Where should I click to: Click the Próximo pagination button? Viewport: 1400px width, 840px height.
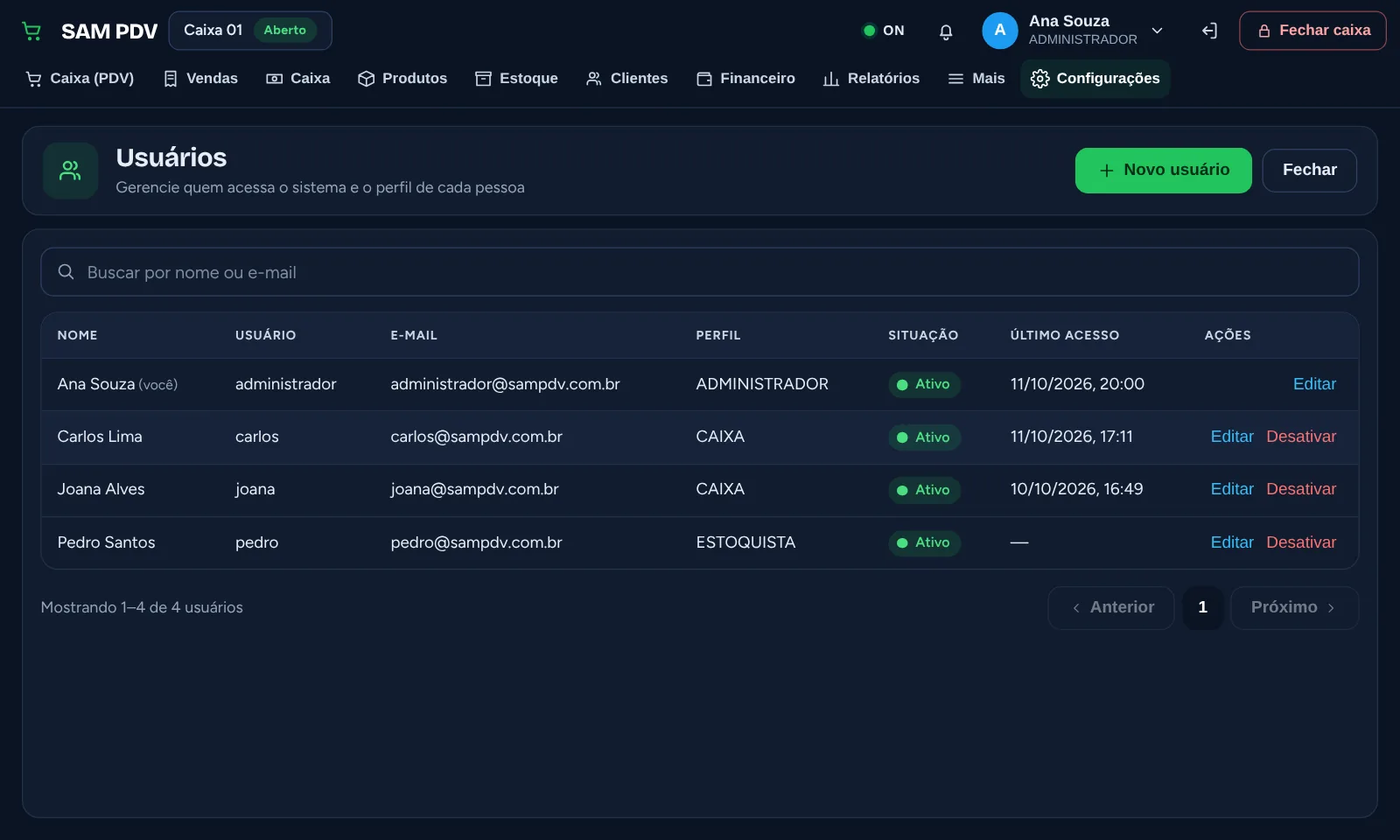point(1294,608)
